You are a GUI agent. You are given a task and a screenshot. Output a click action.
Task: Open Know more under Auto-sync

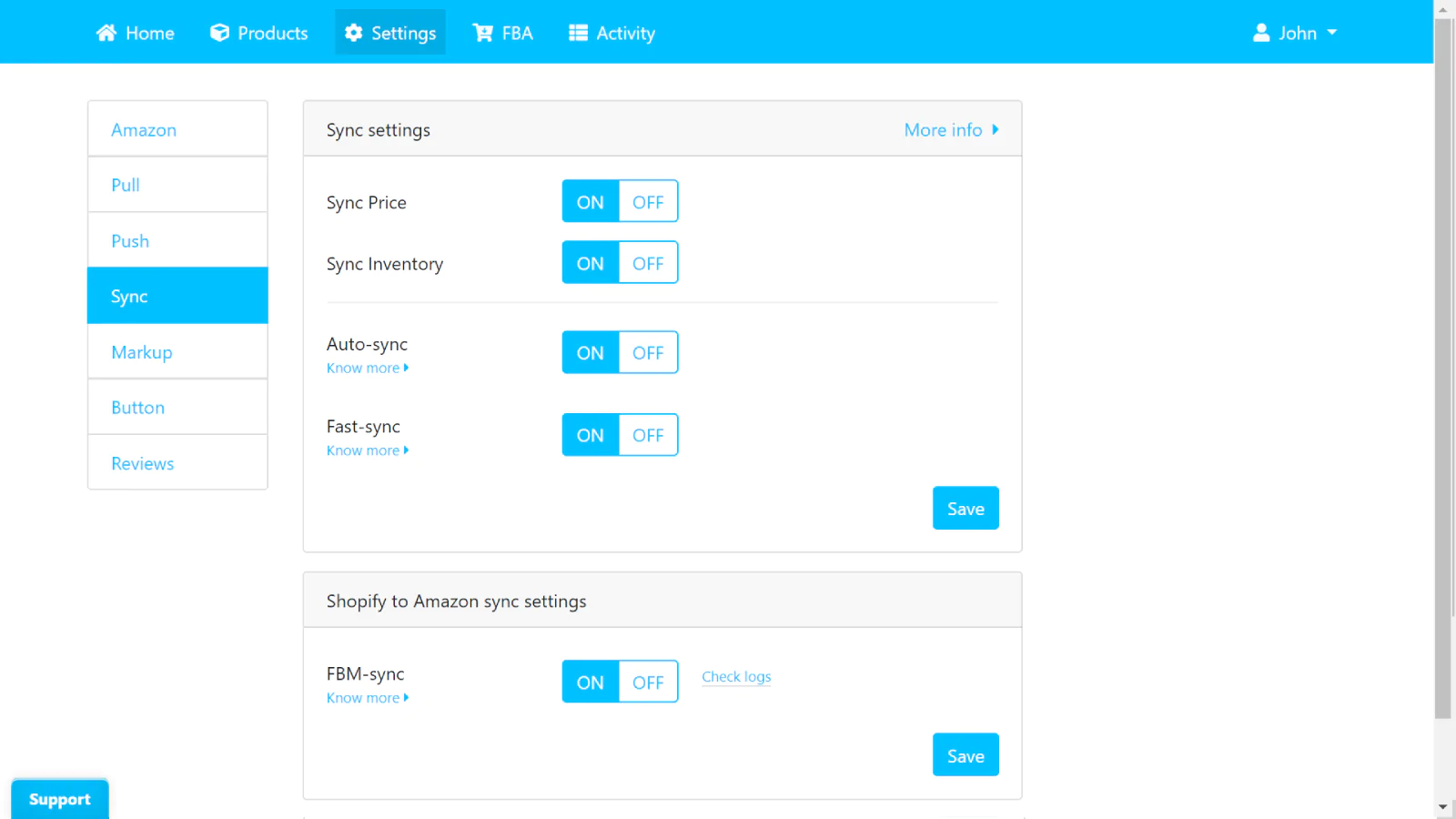(368, 368)
